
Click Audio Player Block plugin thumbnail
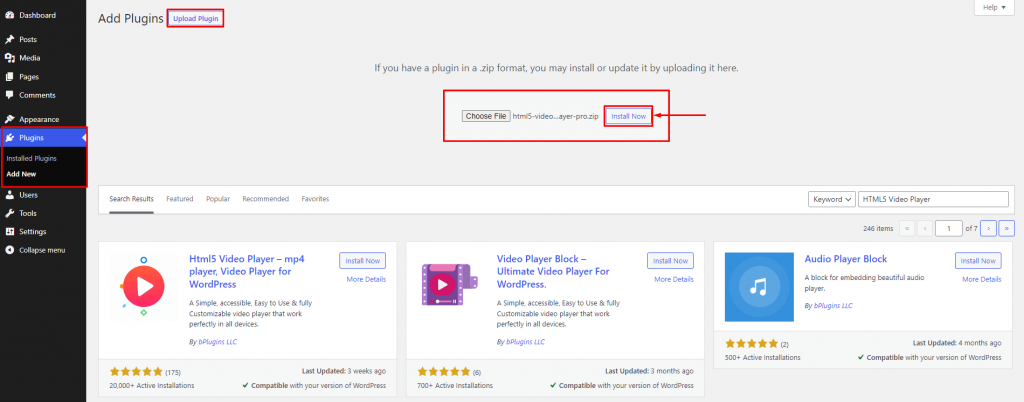click(759, 286)
